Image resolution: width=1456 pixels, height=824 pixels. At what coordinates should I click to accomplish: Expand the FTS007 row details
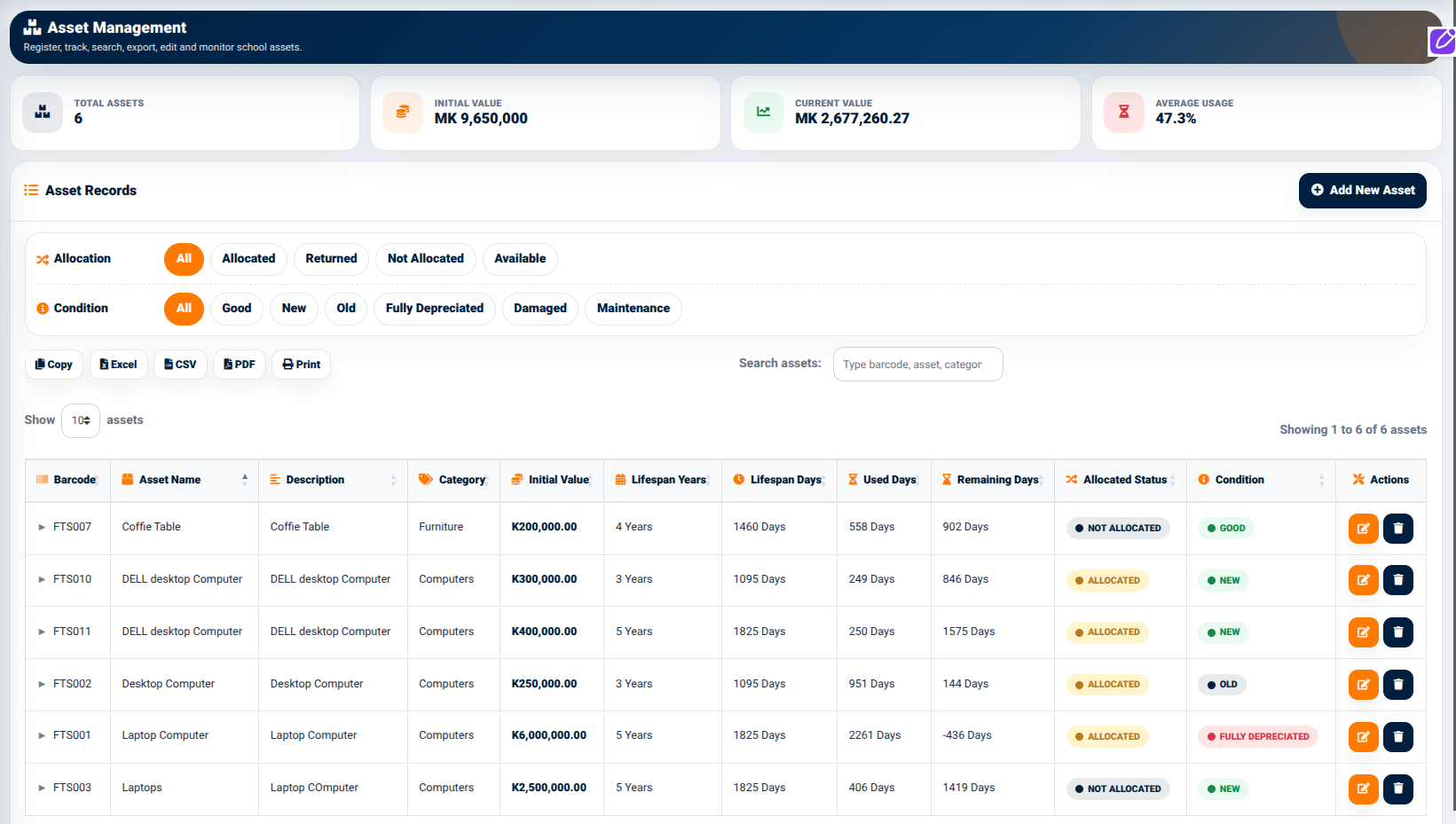tap(42, 527)
